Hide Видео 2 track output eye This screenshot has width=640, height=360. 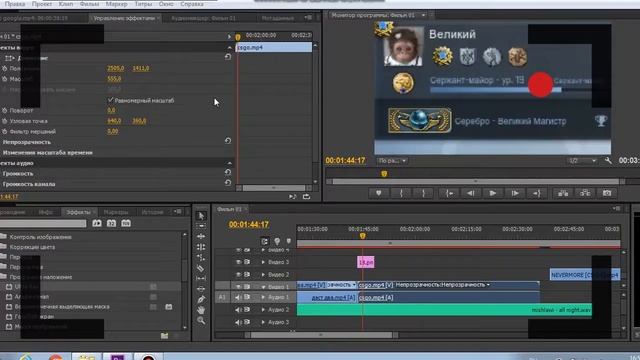coord(239,275)
